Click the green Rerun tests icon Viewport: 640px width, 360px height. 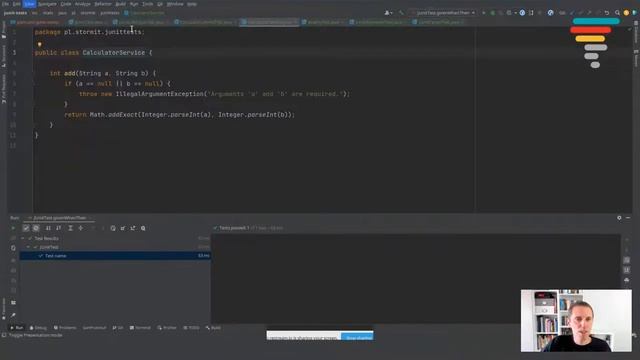pyautogui.click(x=13, y=228)
